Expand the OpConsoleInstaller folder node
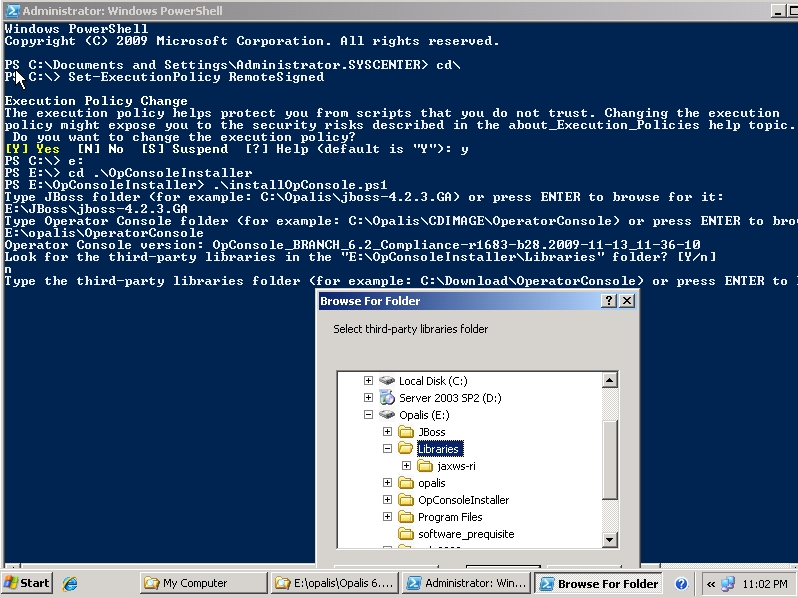The width and height of the screenshot is (798, 598). [387, 500]
